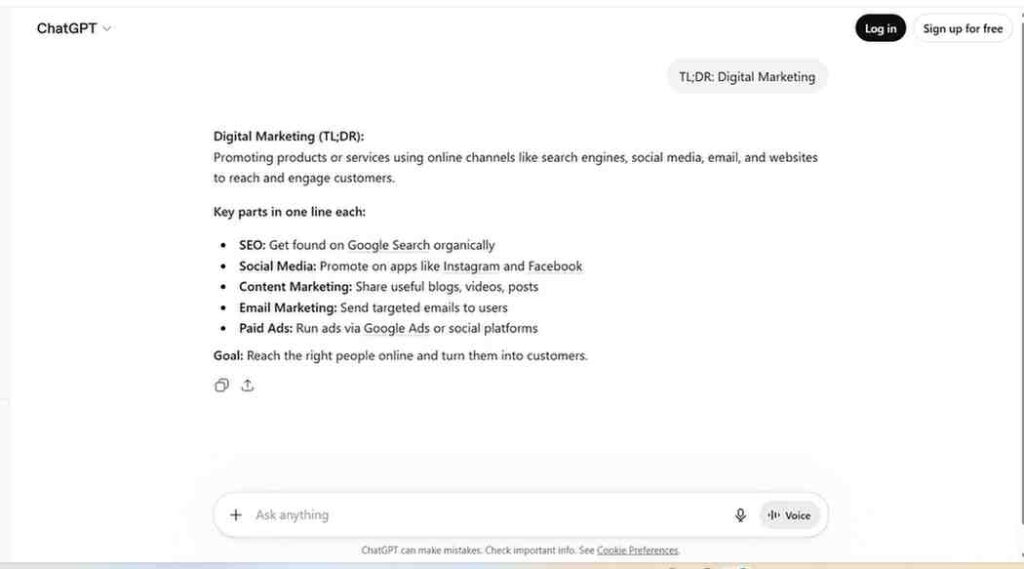1024x569 pixels.
Task: Click the Google Ads link
Action: click(396, 328)
